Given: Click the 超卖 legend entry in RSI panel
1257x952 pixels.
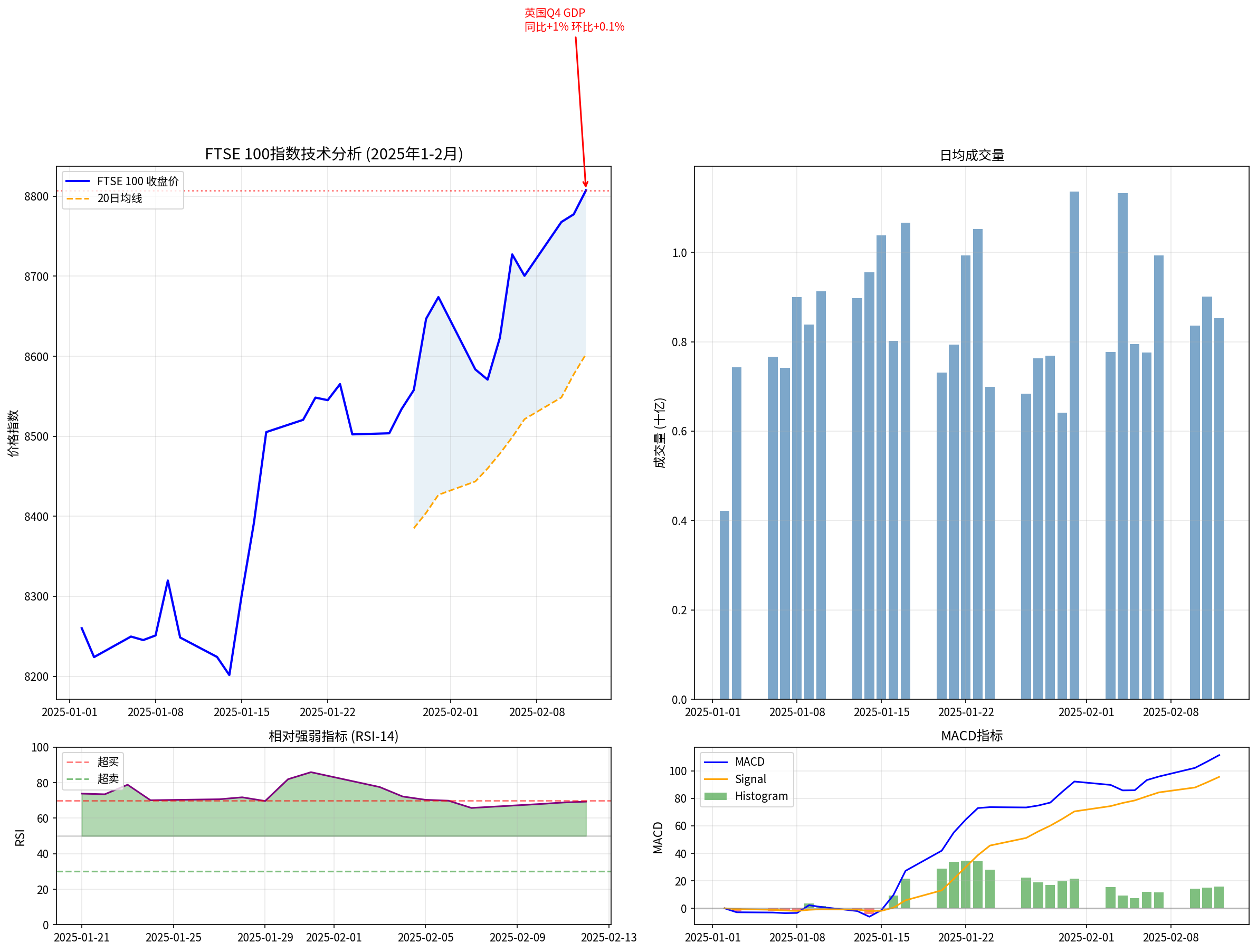Looking at the screenshot, I should coord(108,779).
